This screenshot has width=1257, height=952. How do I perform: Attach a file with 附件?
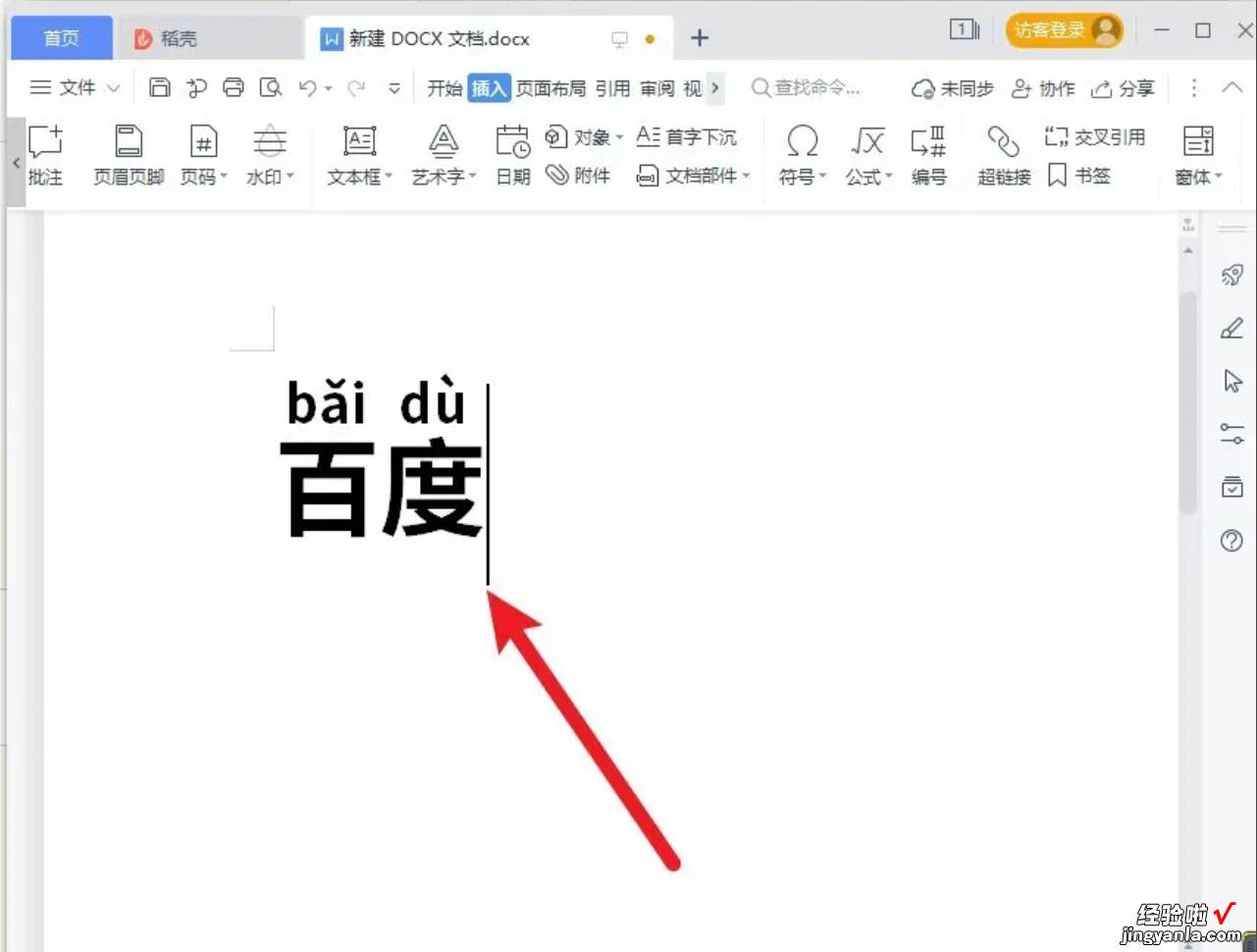[578, 176]
